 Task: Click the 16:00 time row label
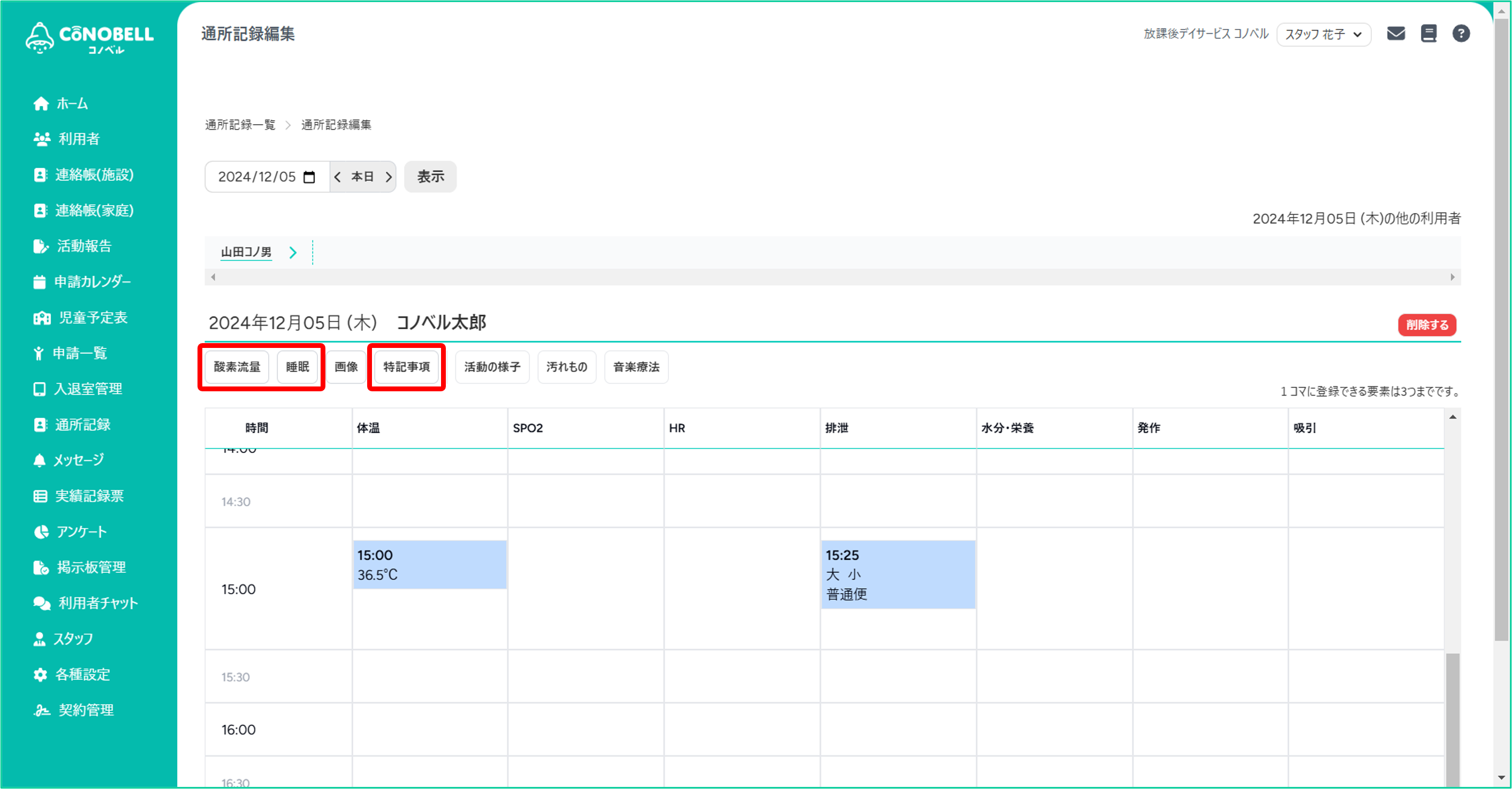(x=238, y=730)
